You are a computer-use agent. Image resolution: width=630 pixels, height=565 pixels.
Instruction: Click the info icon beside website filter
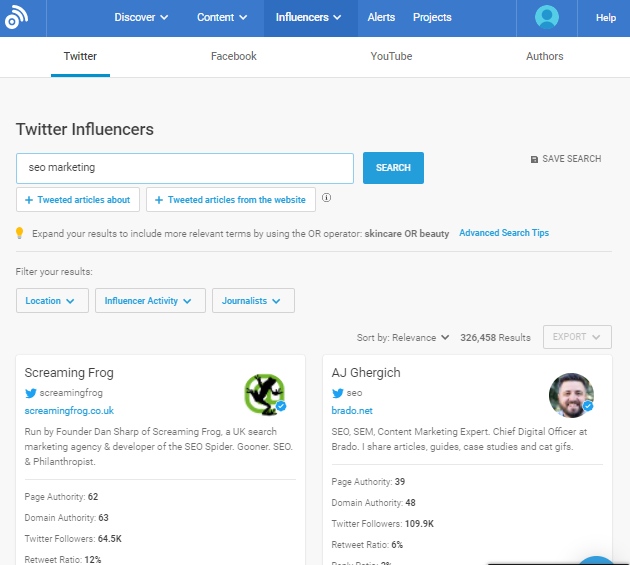click(x=326, y=198)
